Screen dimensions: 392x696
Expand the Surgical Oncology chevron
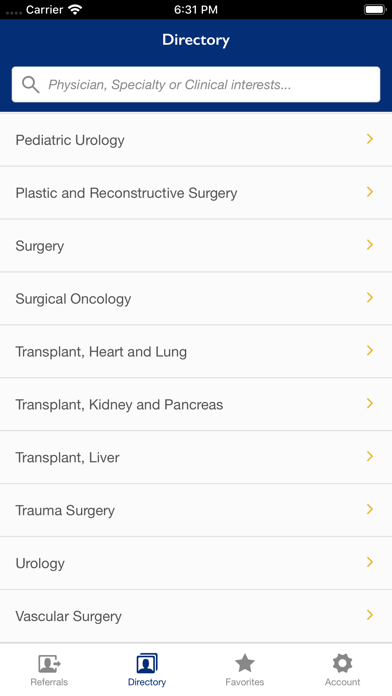click(x=370, y=298)
